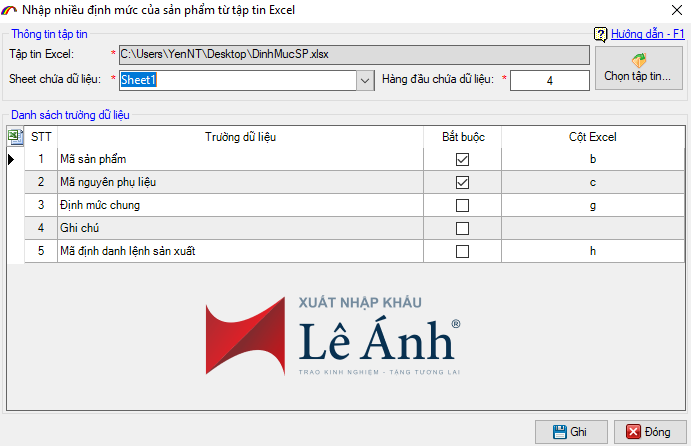Click Excel column cell containing h
Image resolution: width=691 pixels, height=446 pixels.
point(593,251)
